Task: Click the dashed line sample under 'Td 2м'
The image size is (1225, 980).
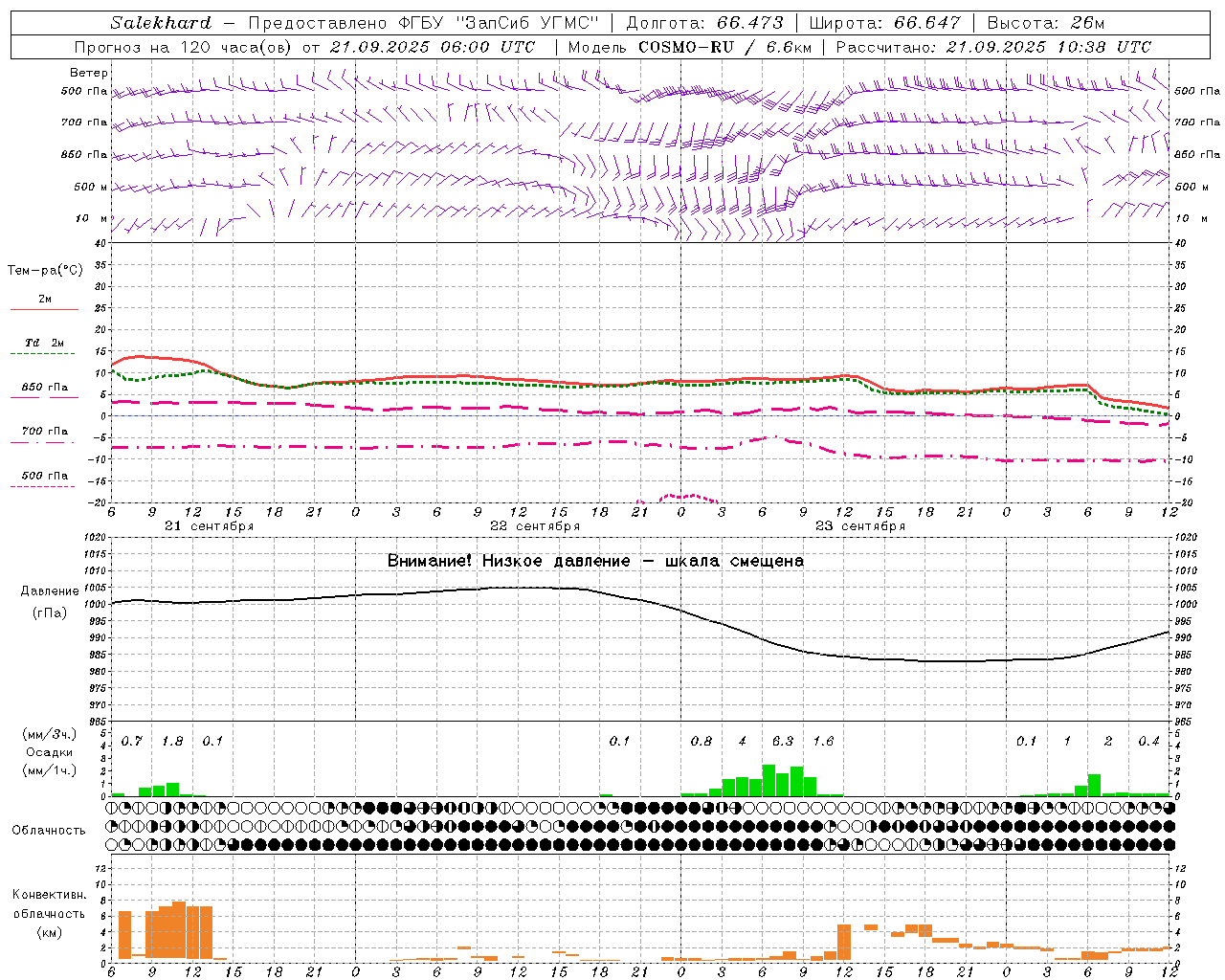Action: (42, 354)
